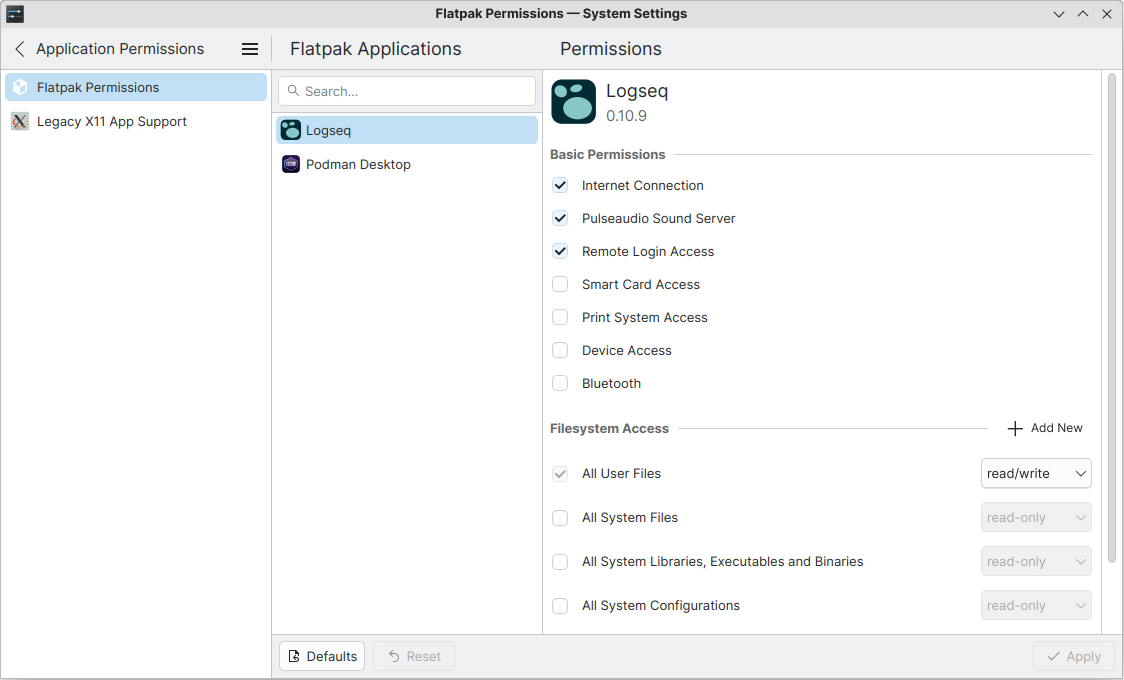Select Legacy X11 App Support
Viewport: 1124px width, 680px height.
click(136, 122)
